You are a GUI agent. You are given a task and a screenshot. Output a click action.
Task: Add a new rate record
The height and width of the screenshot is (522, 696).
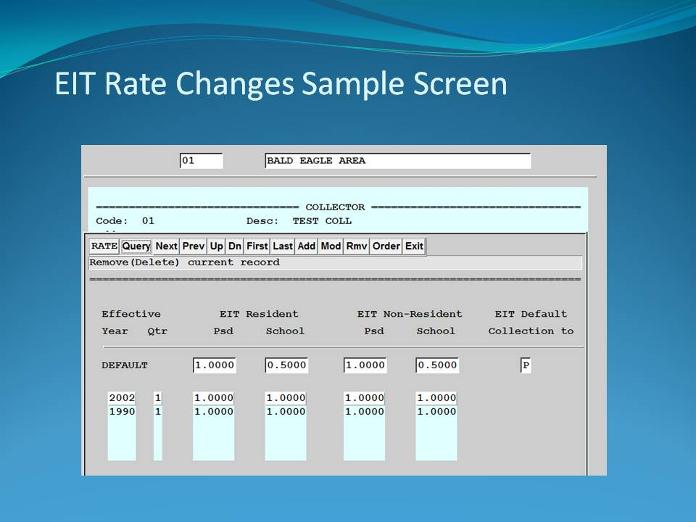(306, 246)
